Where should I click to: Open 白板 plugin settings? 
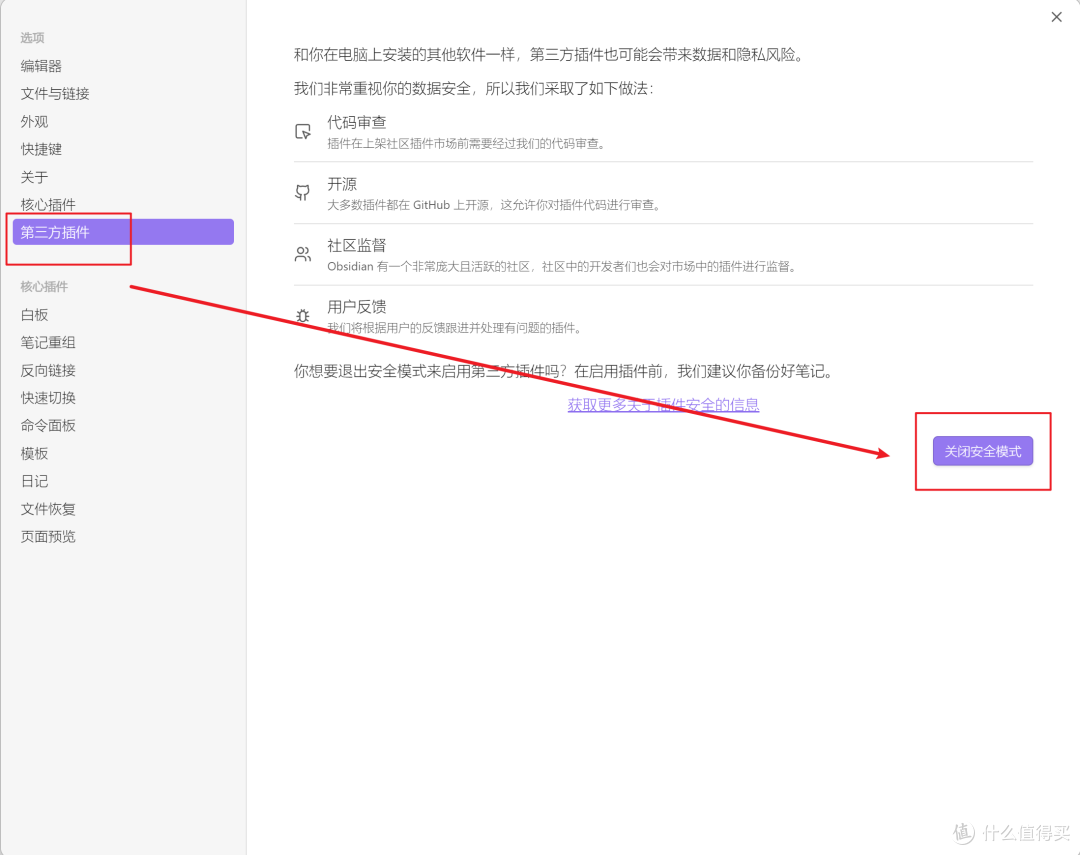coord(35,315)
